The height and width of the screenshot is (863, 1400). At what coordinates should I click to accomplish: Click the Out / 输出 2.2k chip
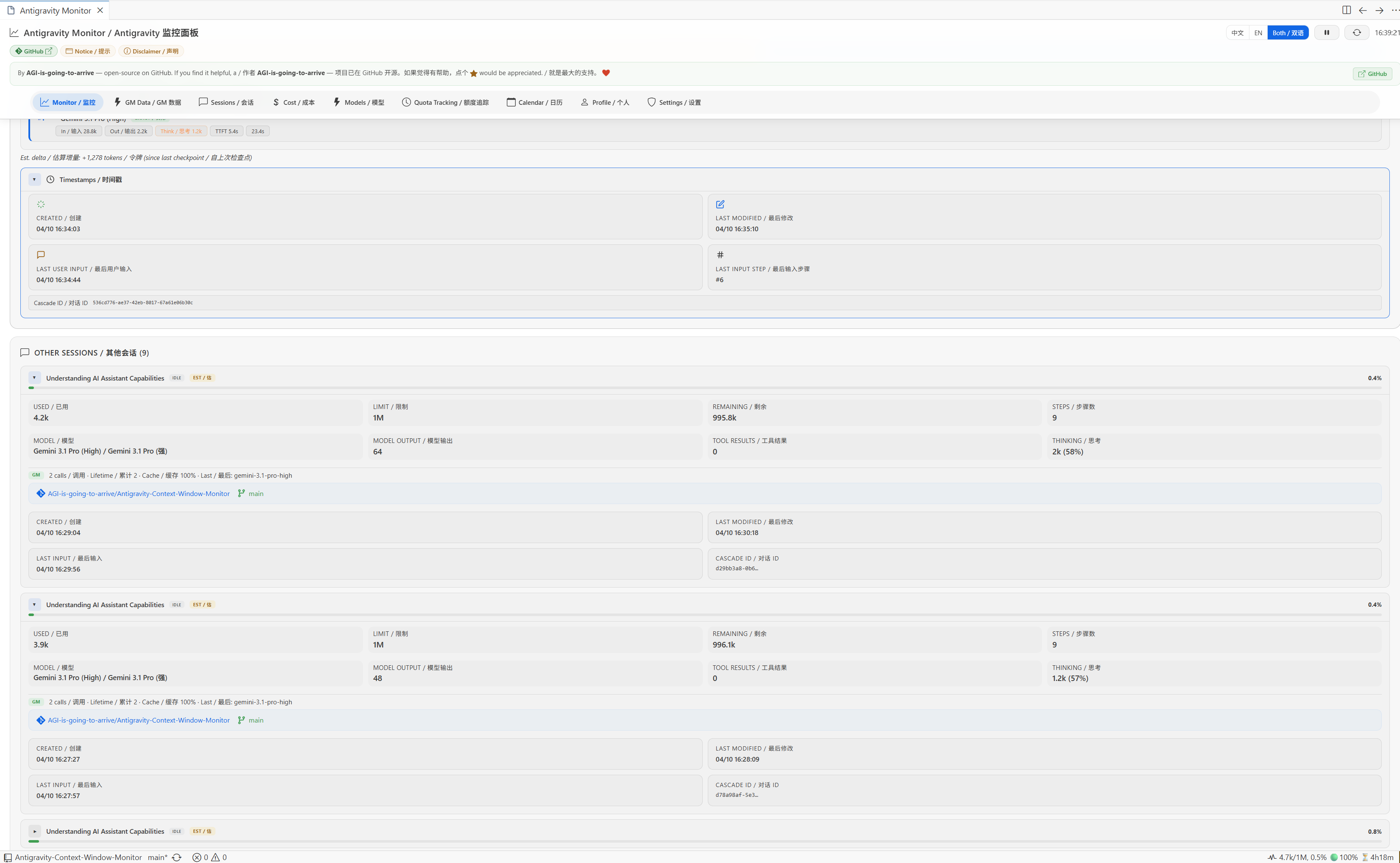coord(129,131)
